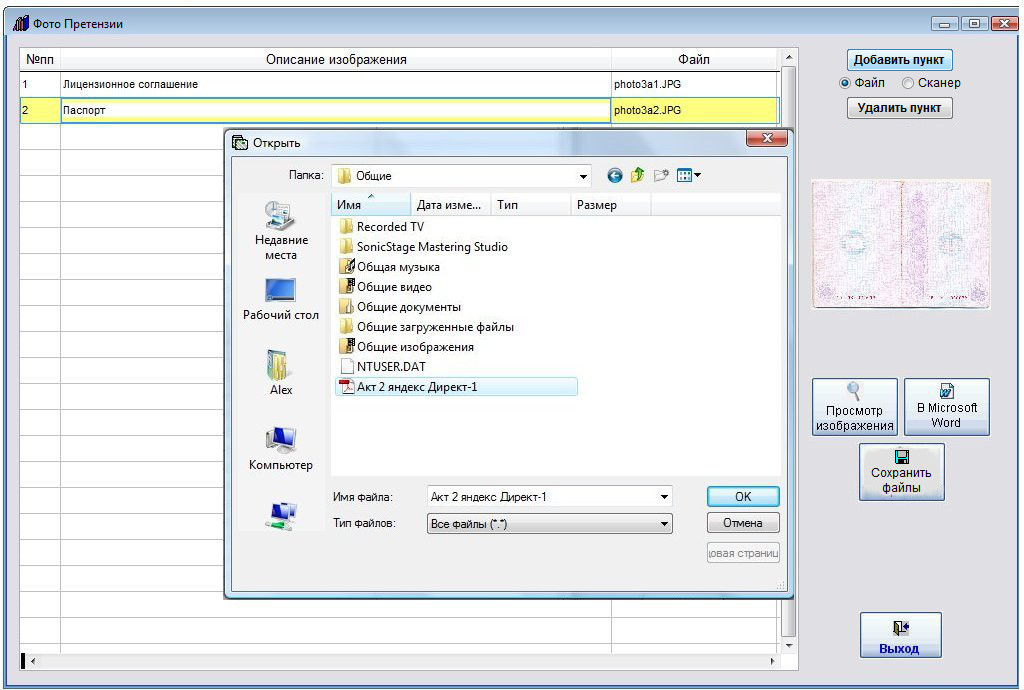Select cell Лицензионное соглашение in table
Screen dimensions: 1024x690
click(x=336, y=84)
